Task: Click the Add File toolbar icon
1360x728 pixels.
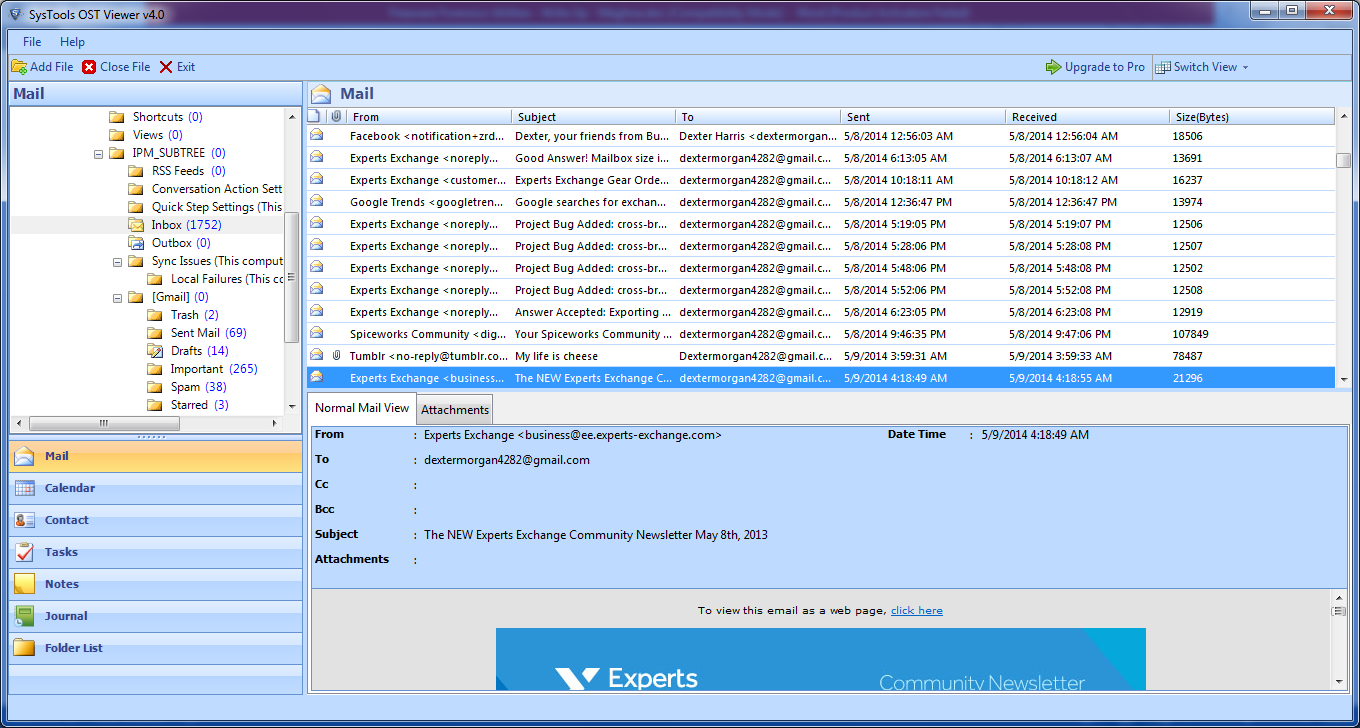Action: tap(19, 67)
